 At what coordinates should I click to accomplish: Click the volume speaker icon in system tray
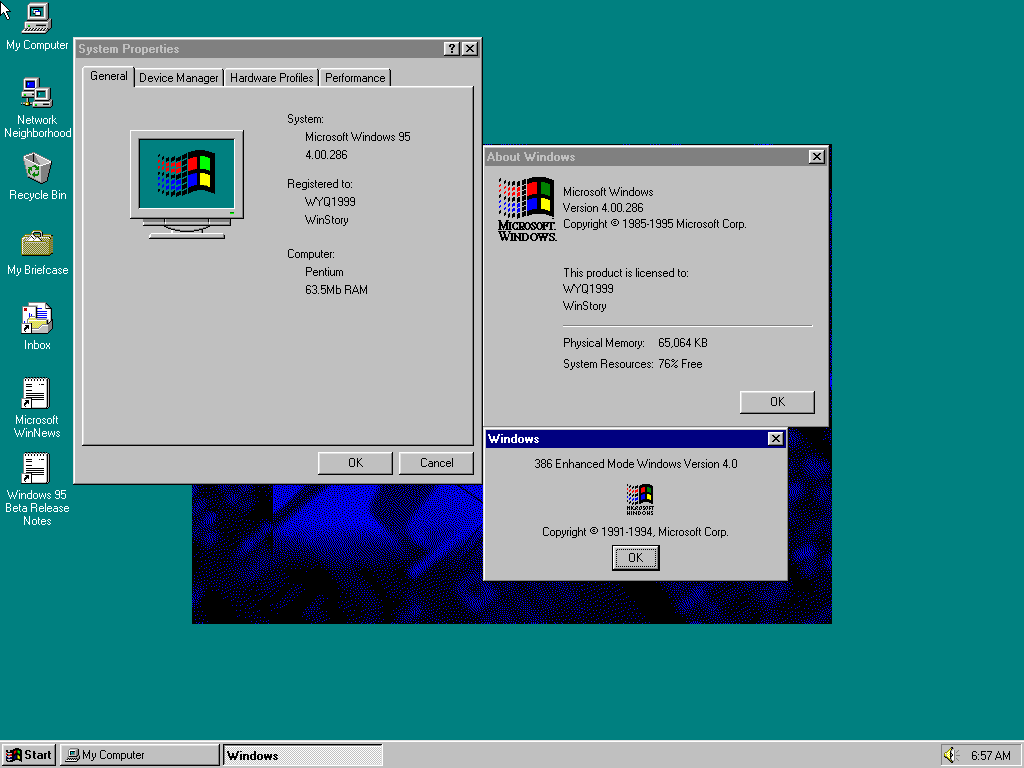(950, 755)
